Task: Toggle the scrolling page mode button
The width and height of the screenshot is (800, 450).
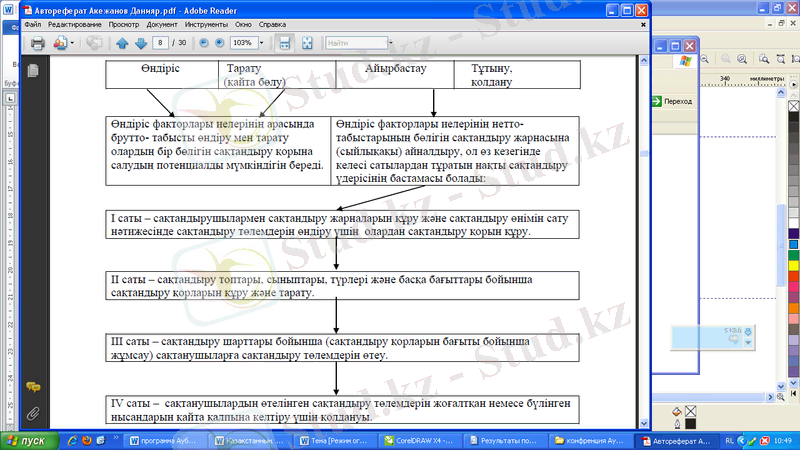Action: point(285,43)
